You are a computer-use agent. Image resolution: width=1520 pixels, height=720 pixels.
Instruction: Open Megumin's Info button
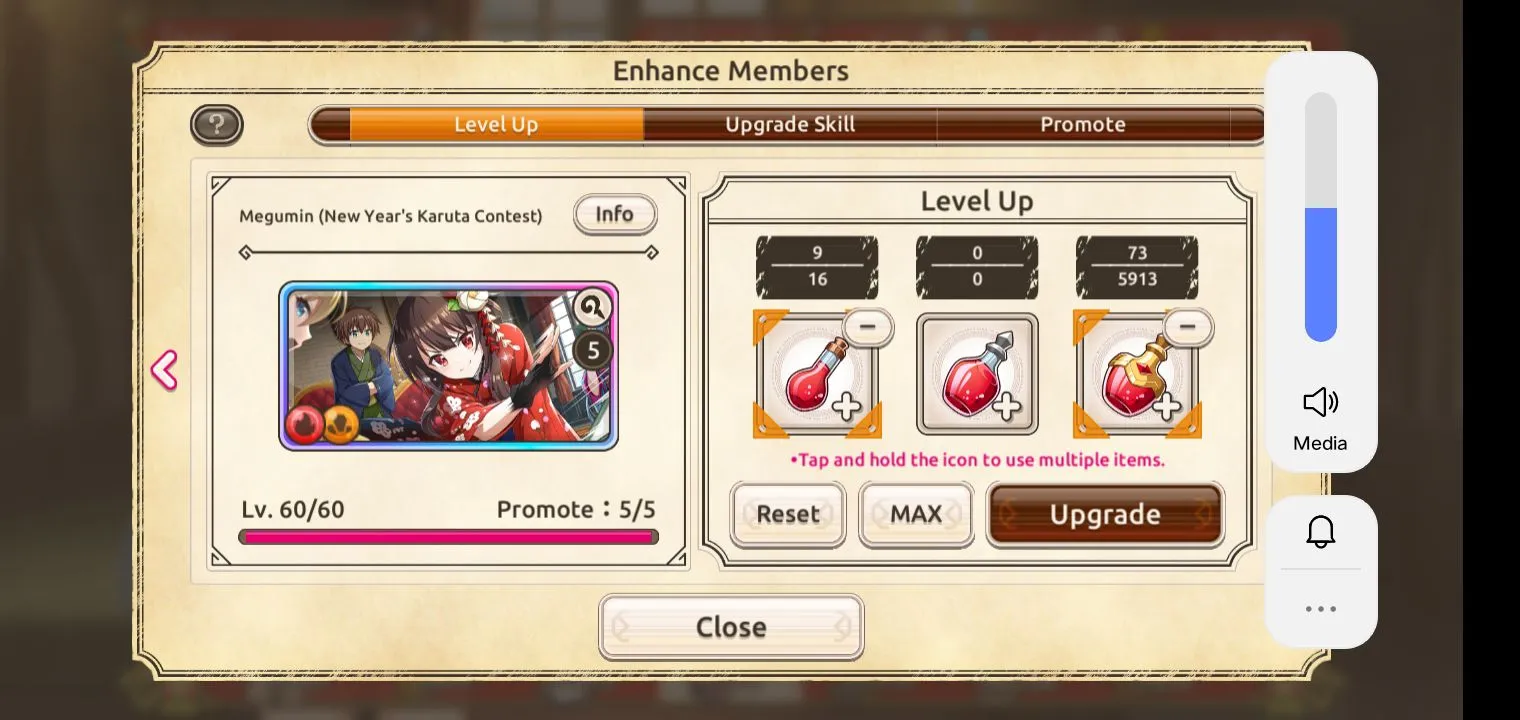click(615, 214)
